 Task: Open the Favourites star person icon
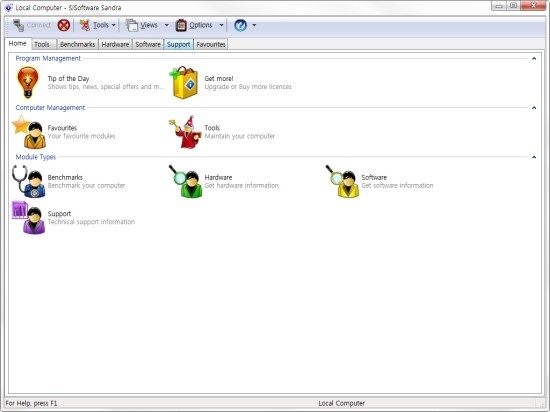[29, 132]
